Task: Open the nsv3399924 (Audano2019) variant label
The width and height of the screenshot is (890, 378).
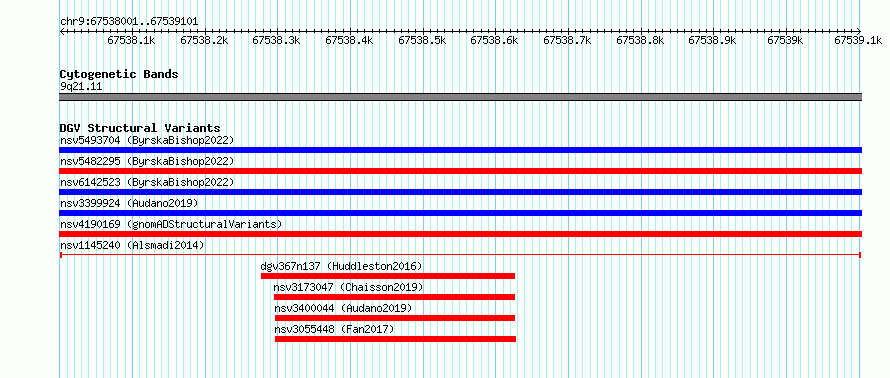Action: point(129,203)
